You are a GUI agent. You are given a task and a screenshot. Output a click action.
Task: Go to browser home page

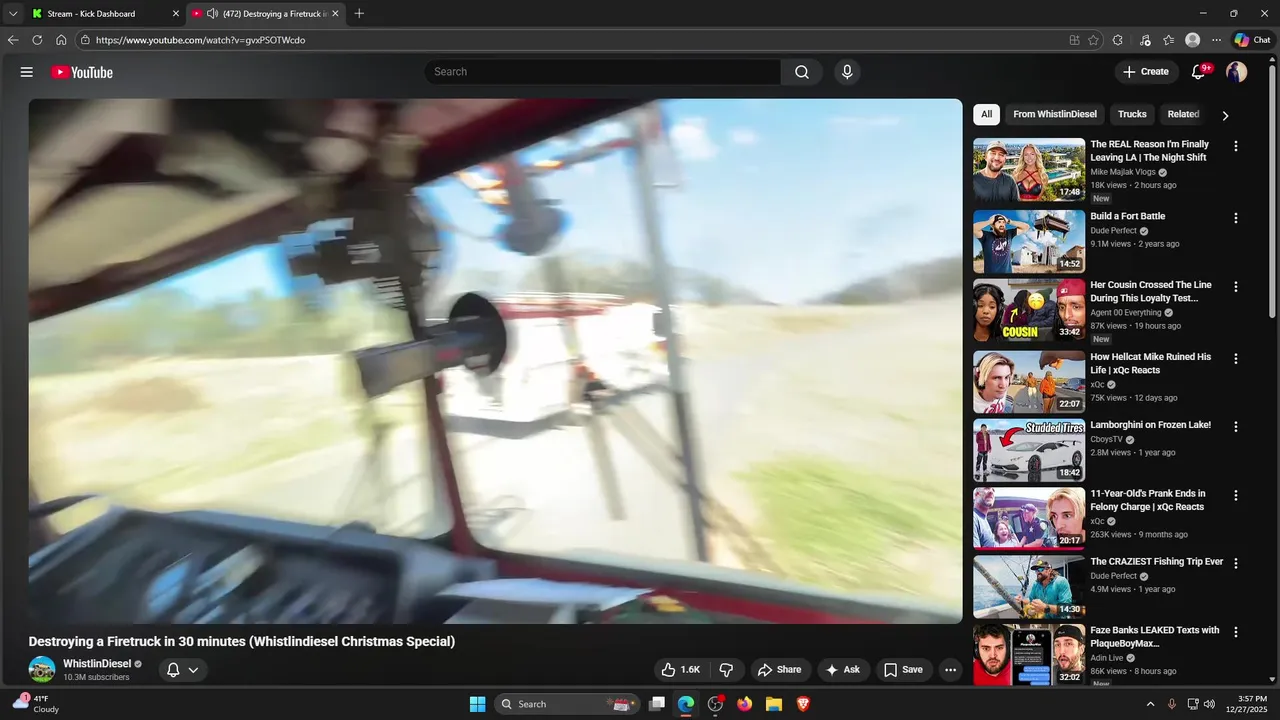pyautogui.click(x=61, y=40)
